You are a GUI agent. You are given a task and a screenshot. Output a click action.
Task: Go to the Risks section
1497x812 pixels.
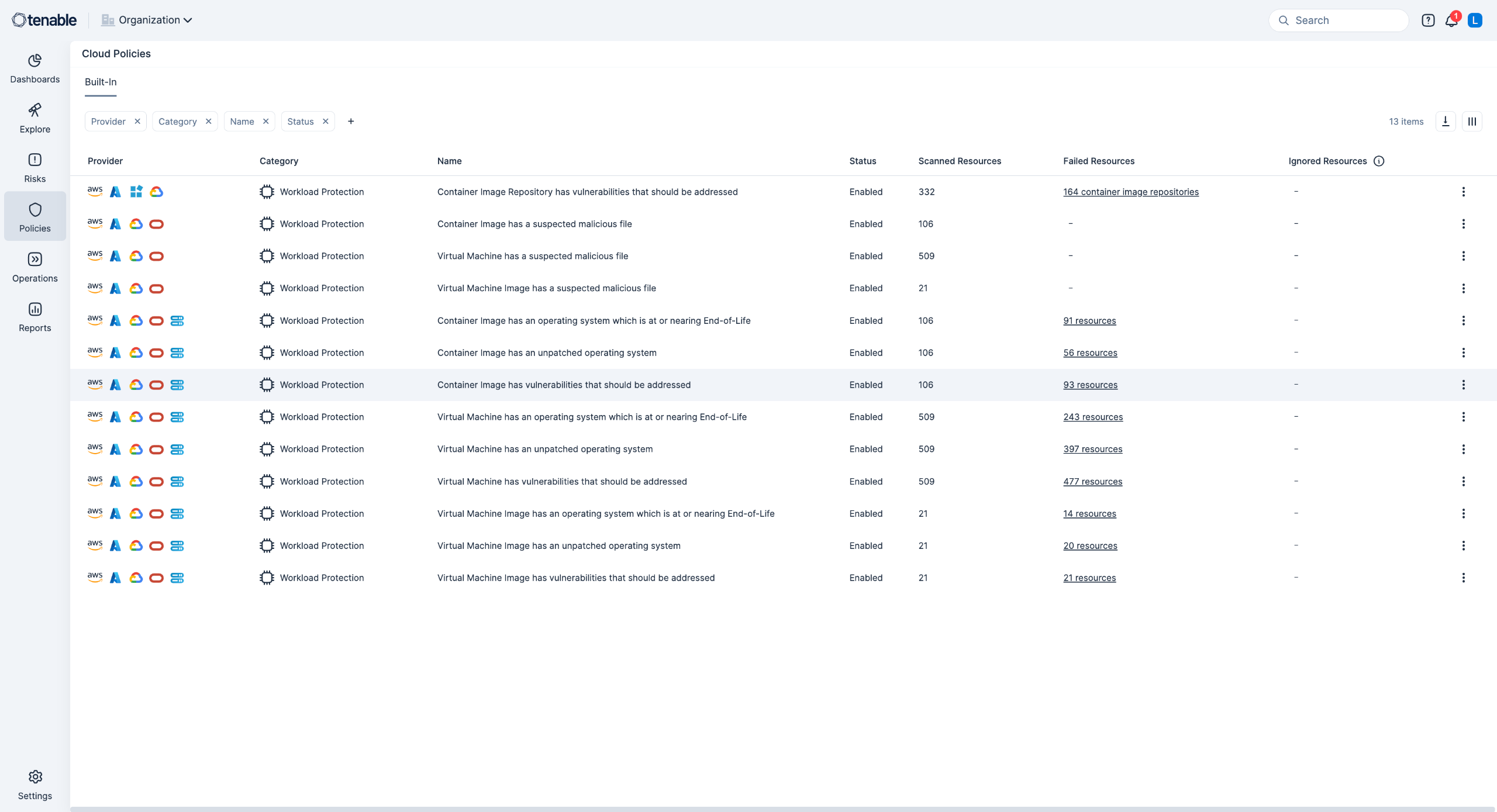tap(35, 168)
